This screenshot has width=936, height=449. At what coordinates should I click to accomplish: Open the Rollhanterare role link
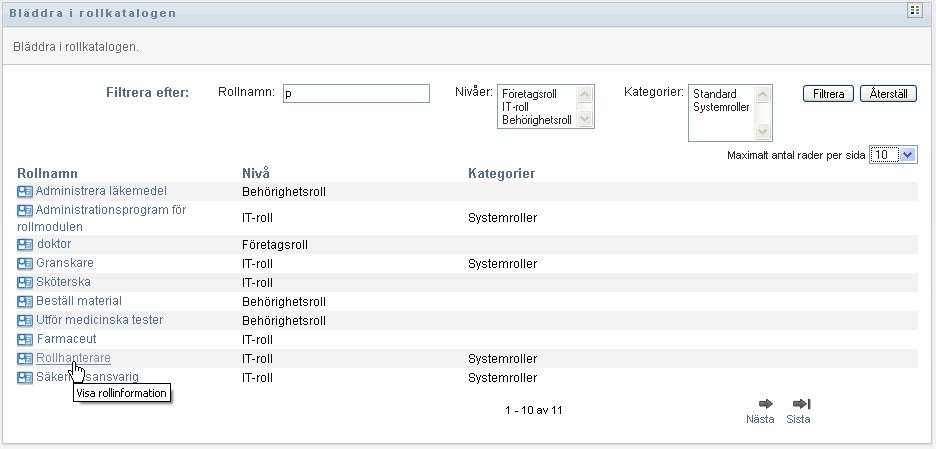(73, 358)
